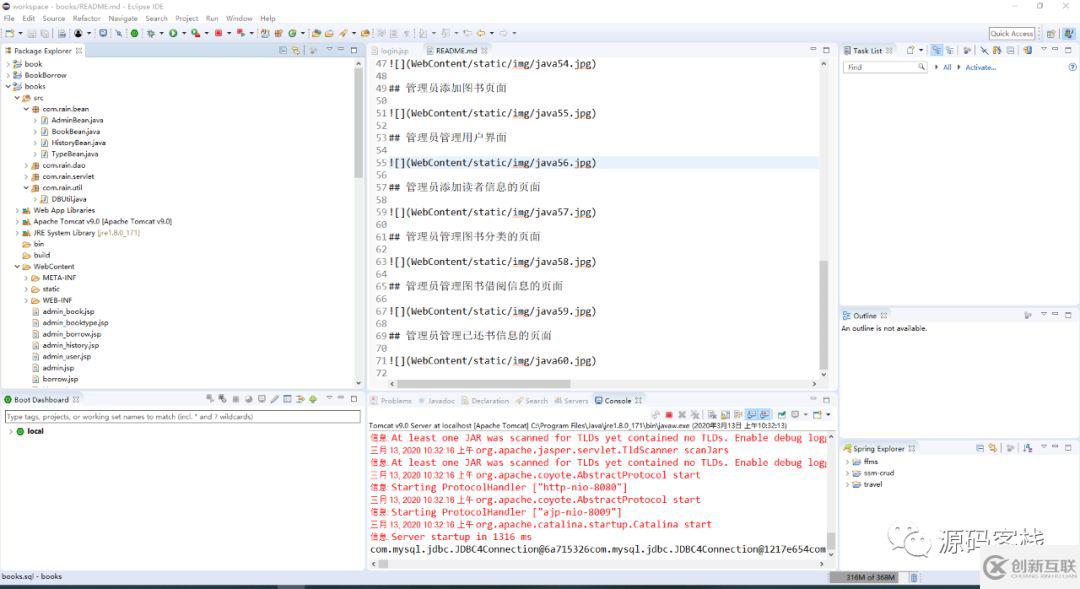Click the Quick Access search field

(x=1012, y=33)
